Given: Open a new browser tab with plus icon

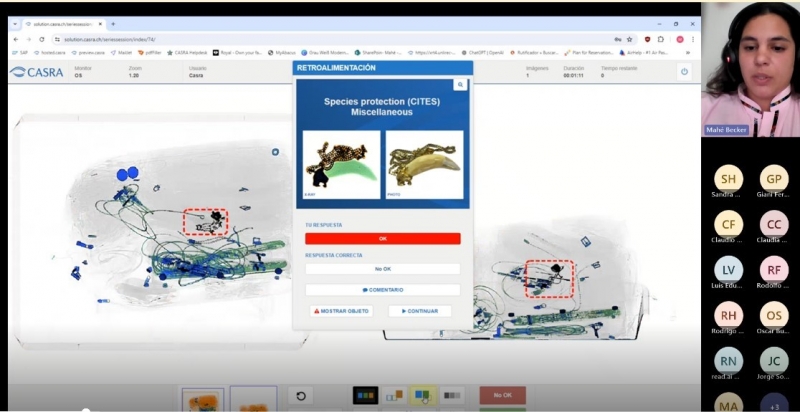Looking at the screenshot, I should (113, 23).
